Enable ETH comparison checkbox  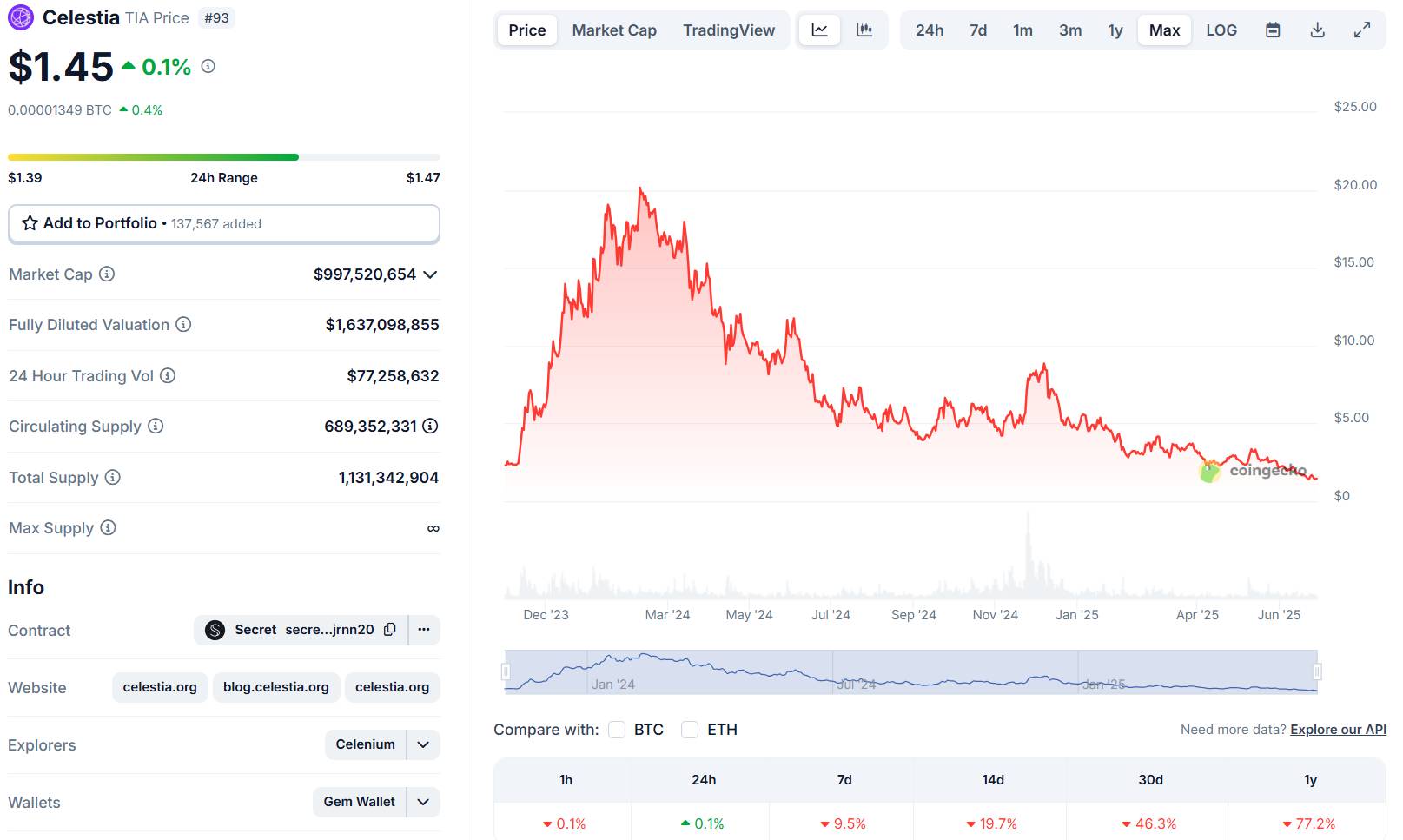690,730
